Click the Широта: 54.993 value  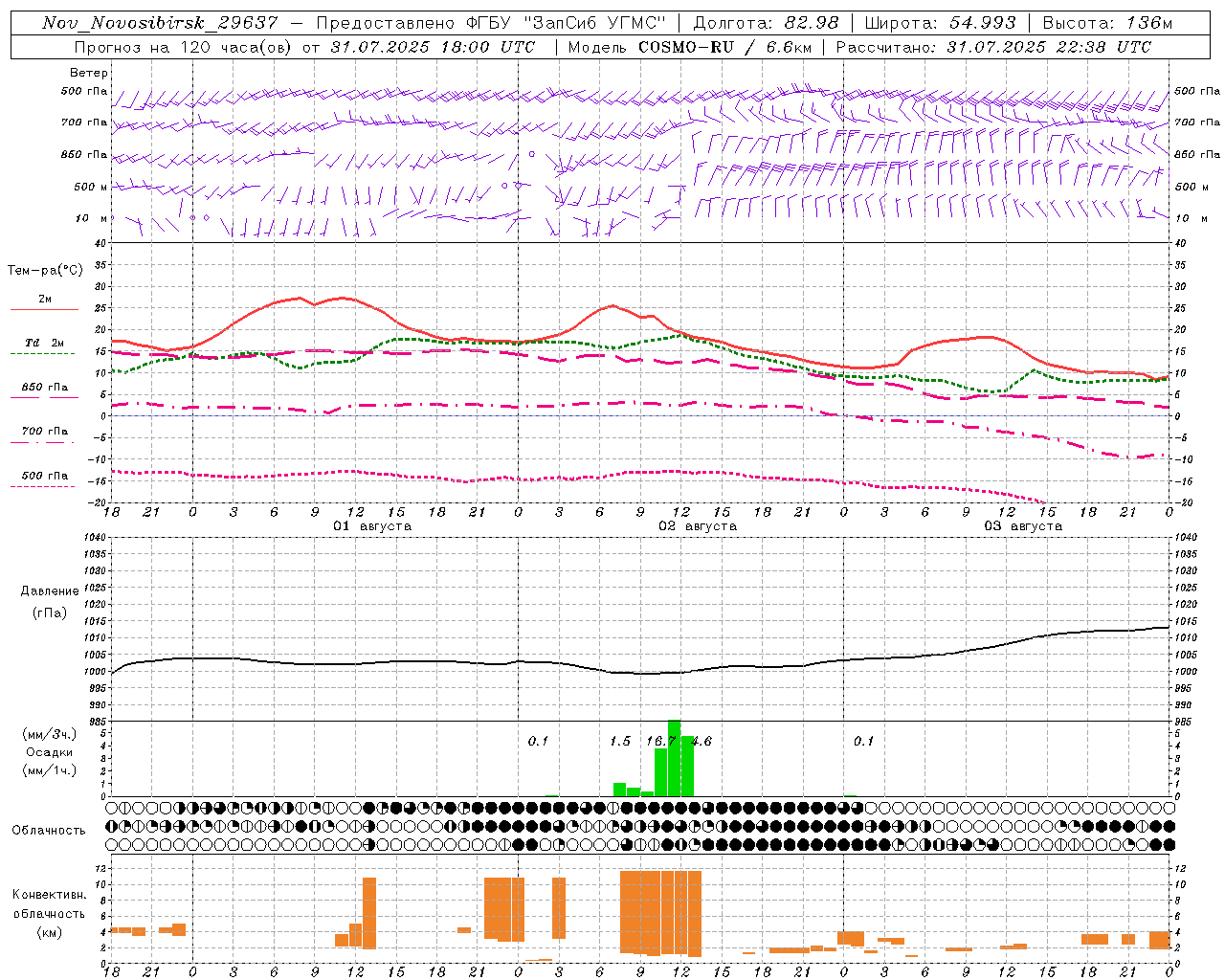pos(940,23)
